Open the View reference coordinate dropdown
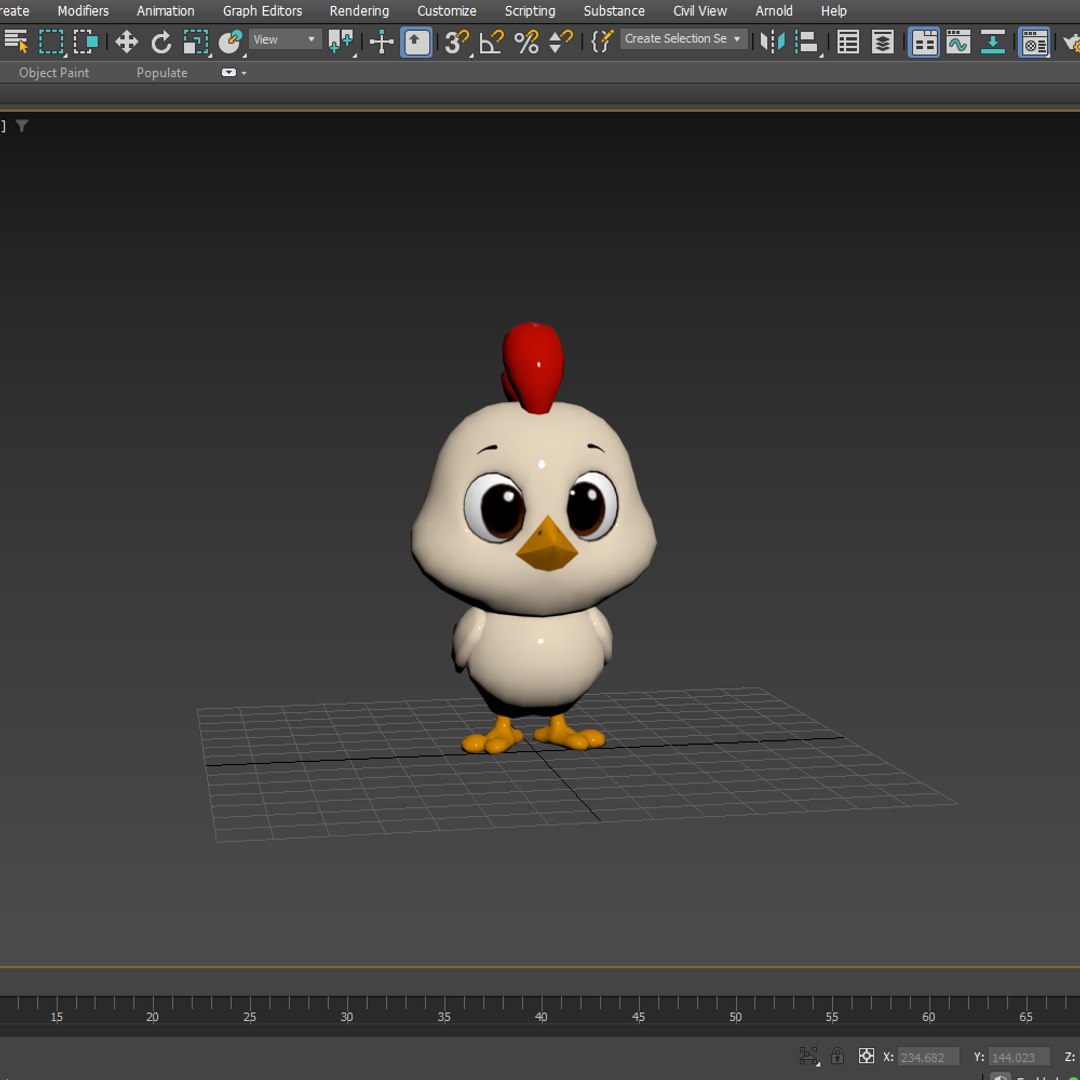This screenshot has width=1080, height=1080. coord(284,39)
